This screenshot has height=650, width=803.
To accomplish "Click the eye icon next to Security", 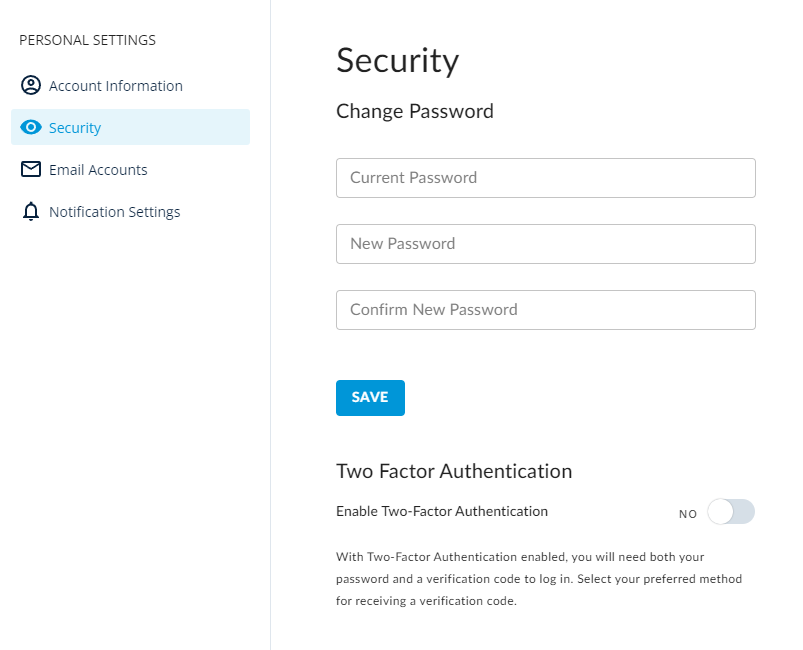I will point(30,127).
